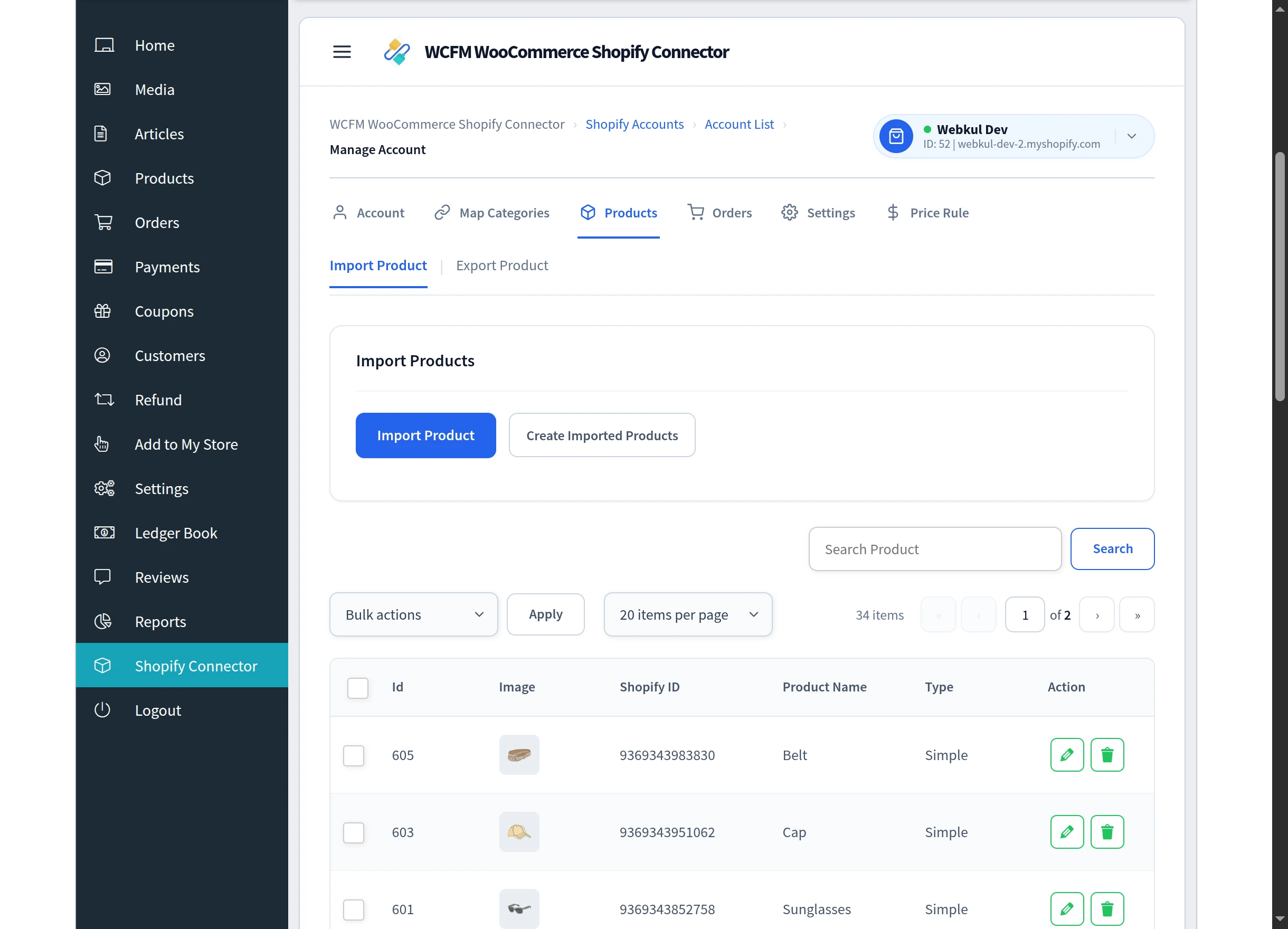Viewport: 1288px width, 929px height.
Task: Switch to the Export Product sub-tab
Action: tap(502, 266)
